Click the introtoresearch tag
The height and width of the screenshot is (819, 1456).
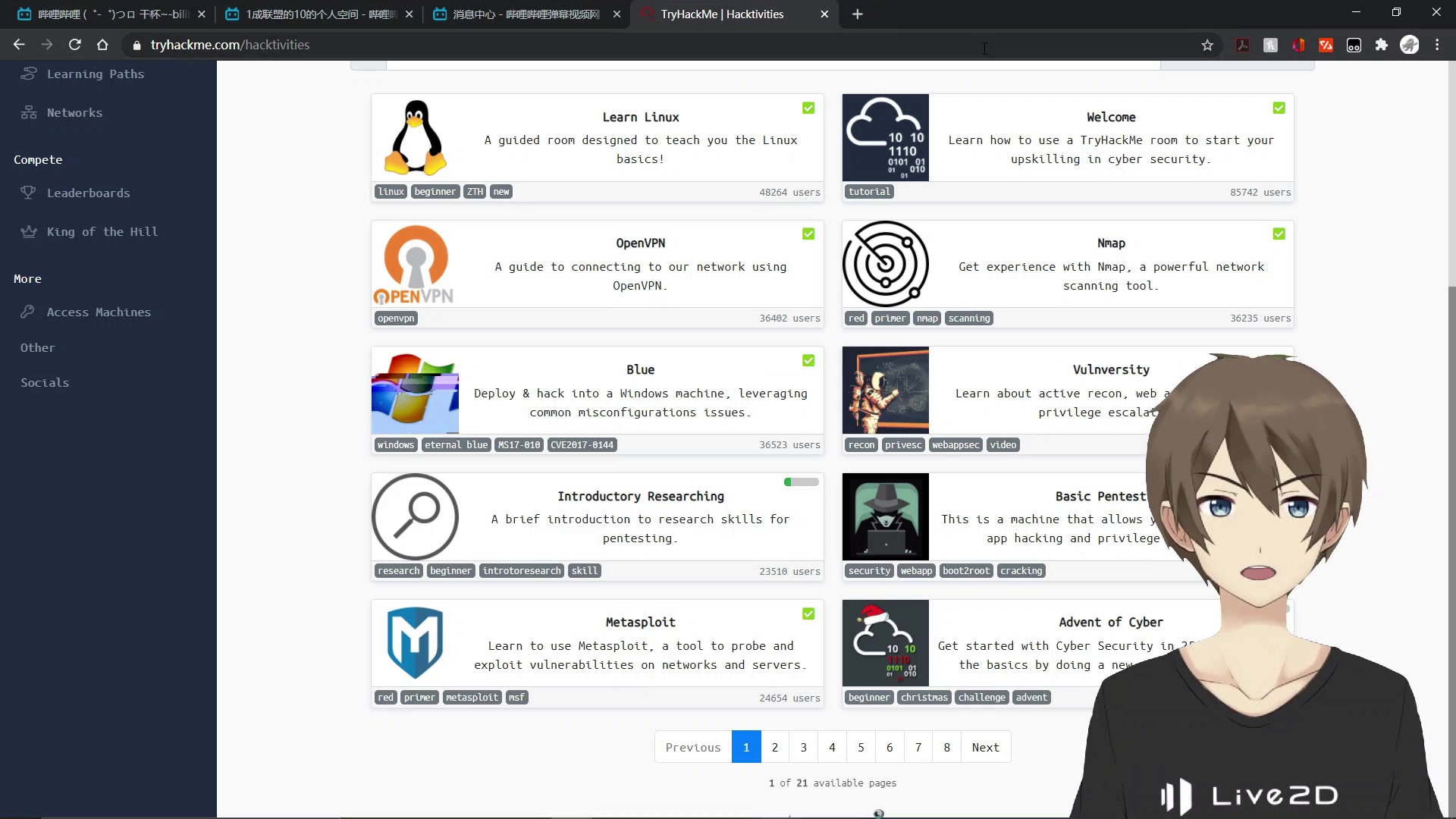[x=522, y=571]
